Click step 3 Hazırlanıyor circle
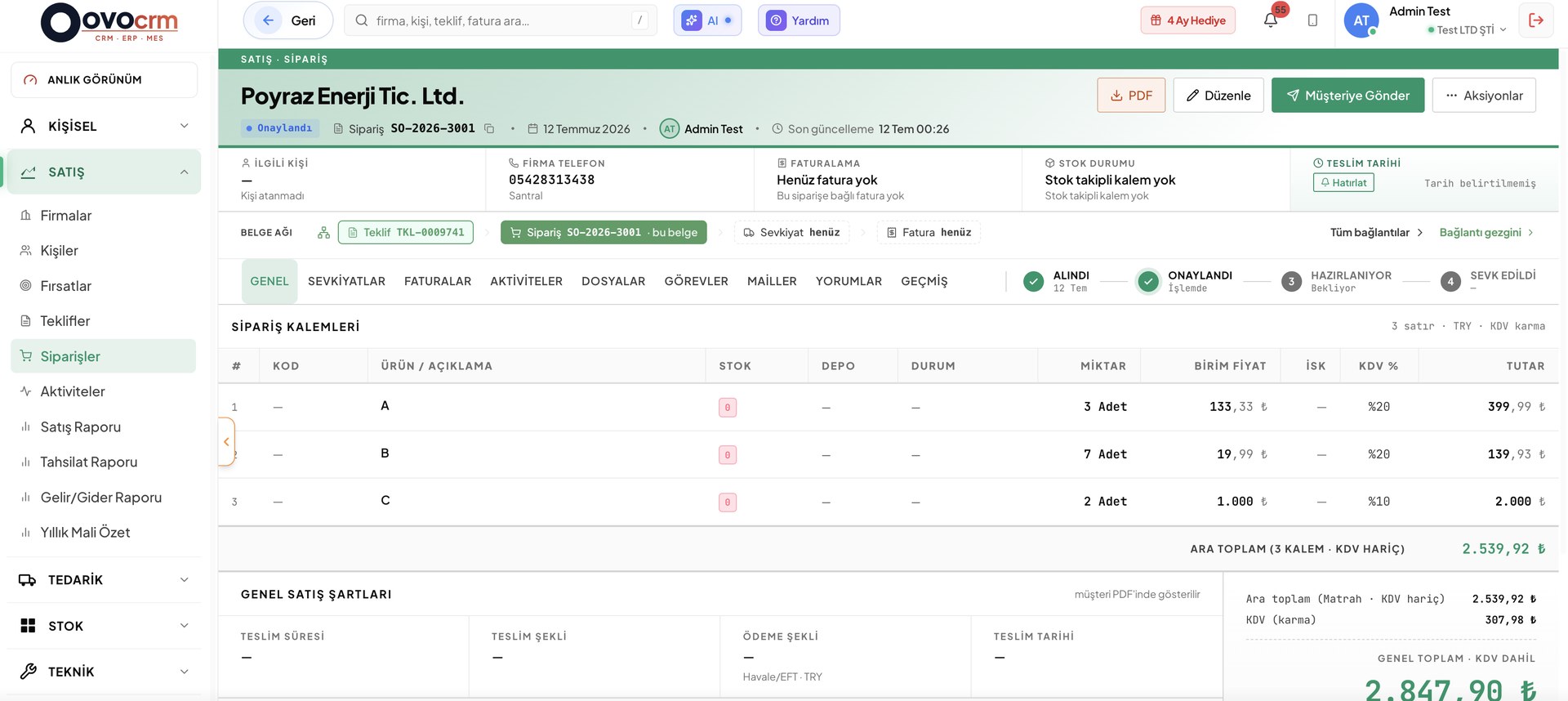 click(x=1291, y=282)
